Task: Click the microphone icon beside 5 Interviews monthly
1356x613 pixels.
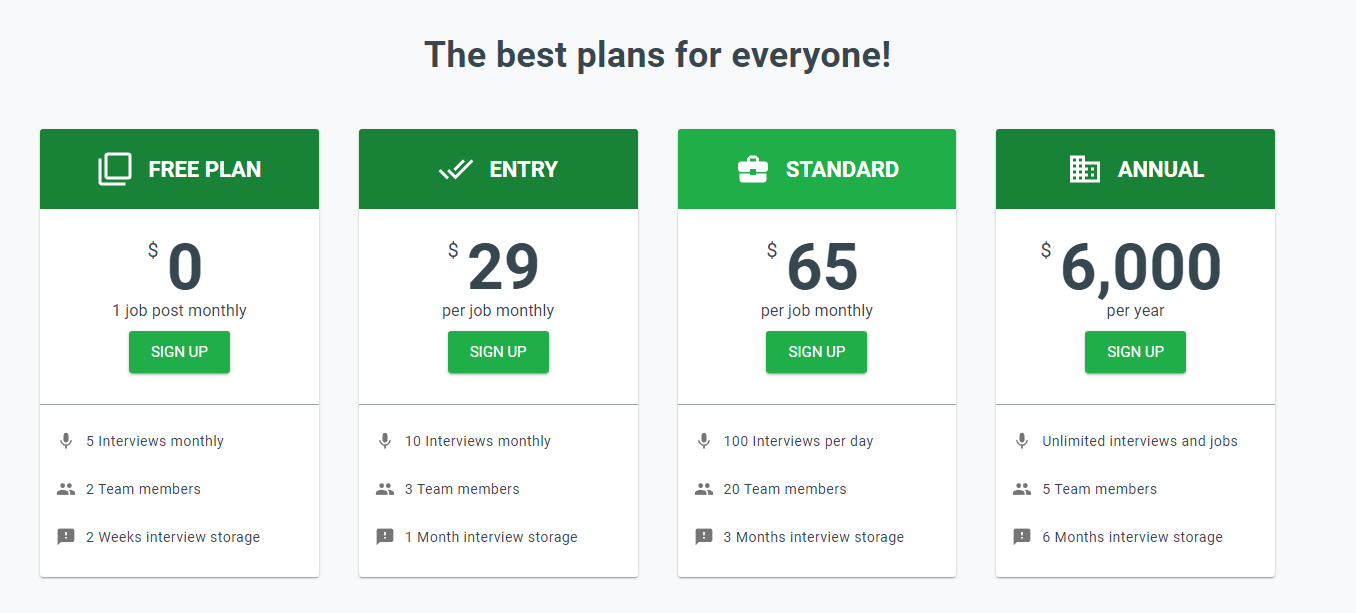Action: point(66,441)
